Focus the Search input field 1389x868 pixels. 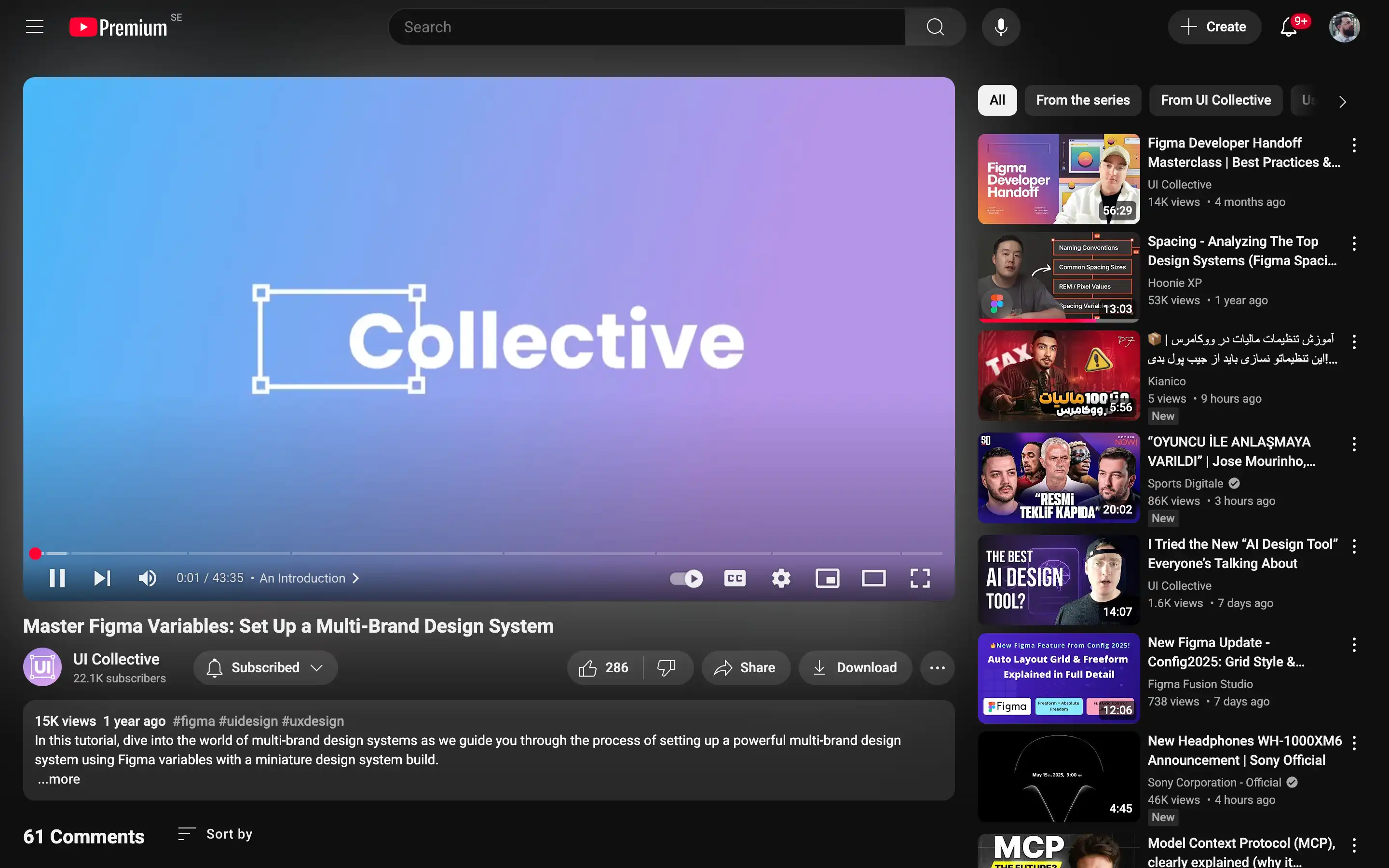(x=647, y=27)
